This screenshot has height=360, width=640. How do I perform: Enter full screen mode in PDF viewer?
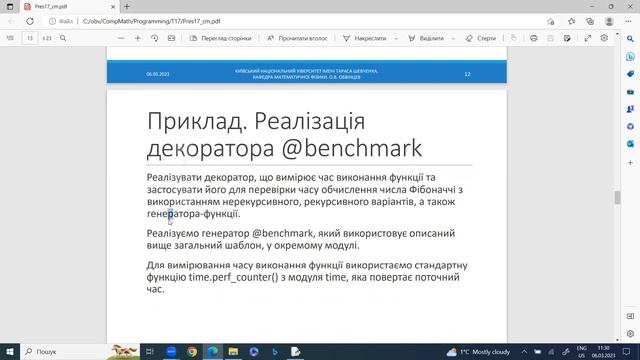coord(588,38)
